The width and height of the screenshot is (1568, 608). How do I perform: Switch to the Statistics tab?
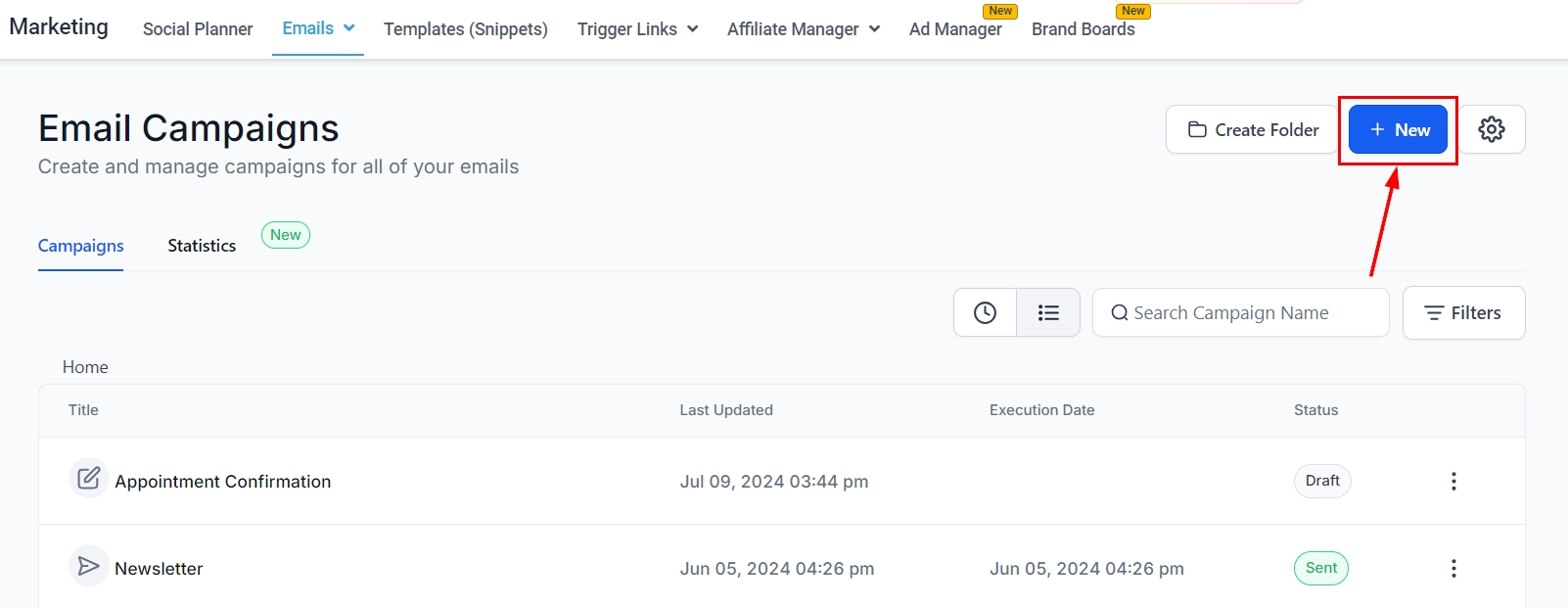(202, 246)
